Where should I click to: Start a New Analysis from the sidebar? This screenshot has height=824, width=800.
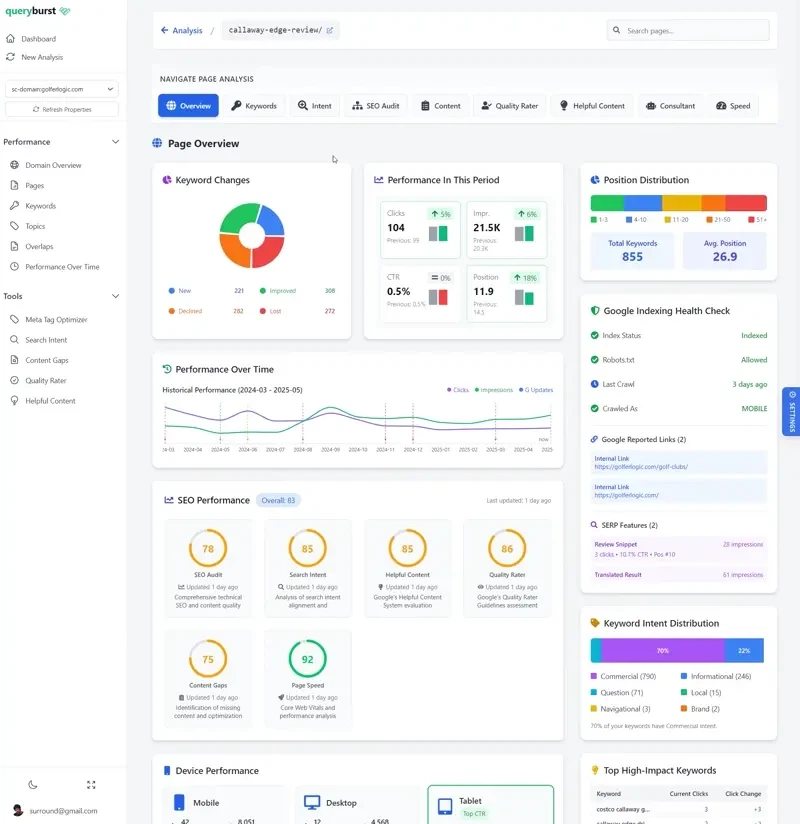tap(35, 57)
